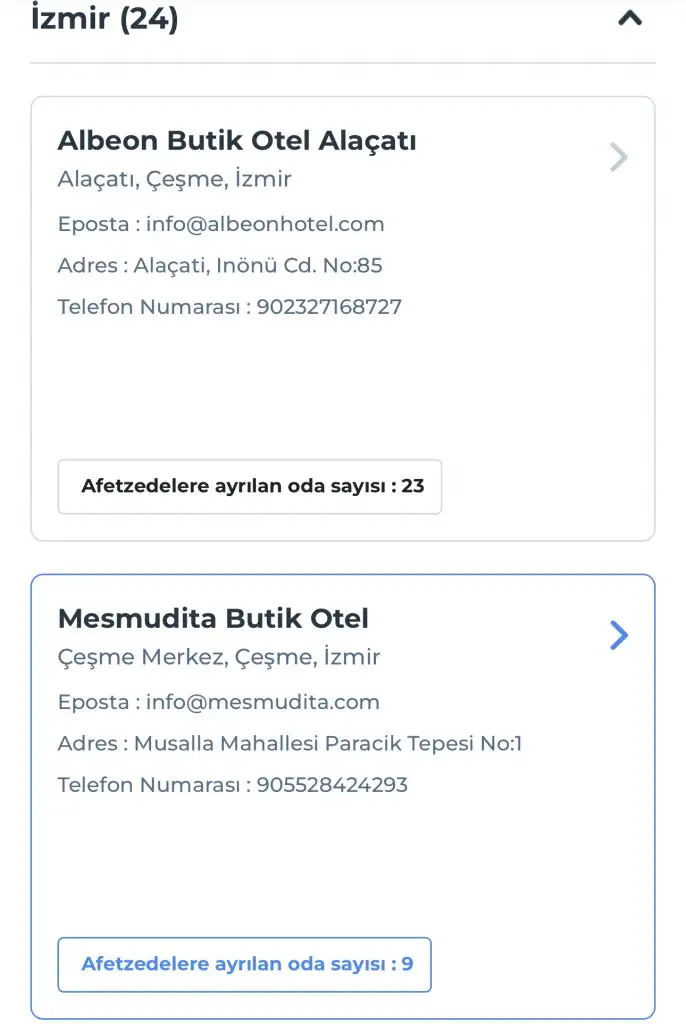The height and width of the screenshot is (1024, 686).
Task: Click the İzmir (24) section heading
Action: click(105, 18)
